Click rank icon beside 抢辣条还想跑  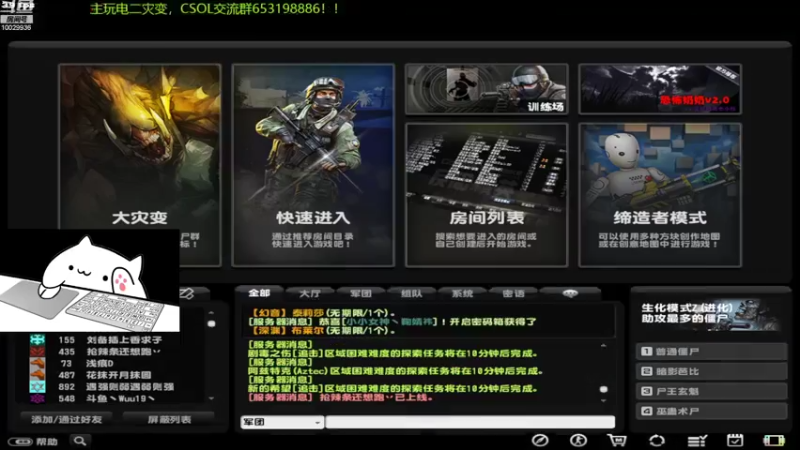pyautogui.click(x=37, y=352)
